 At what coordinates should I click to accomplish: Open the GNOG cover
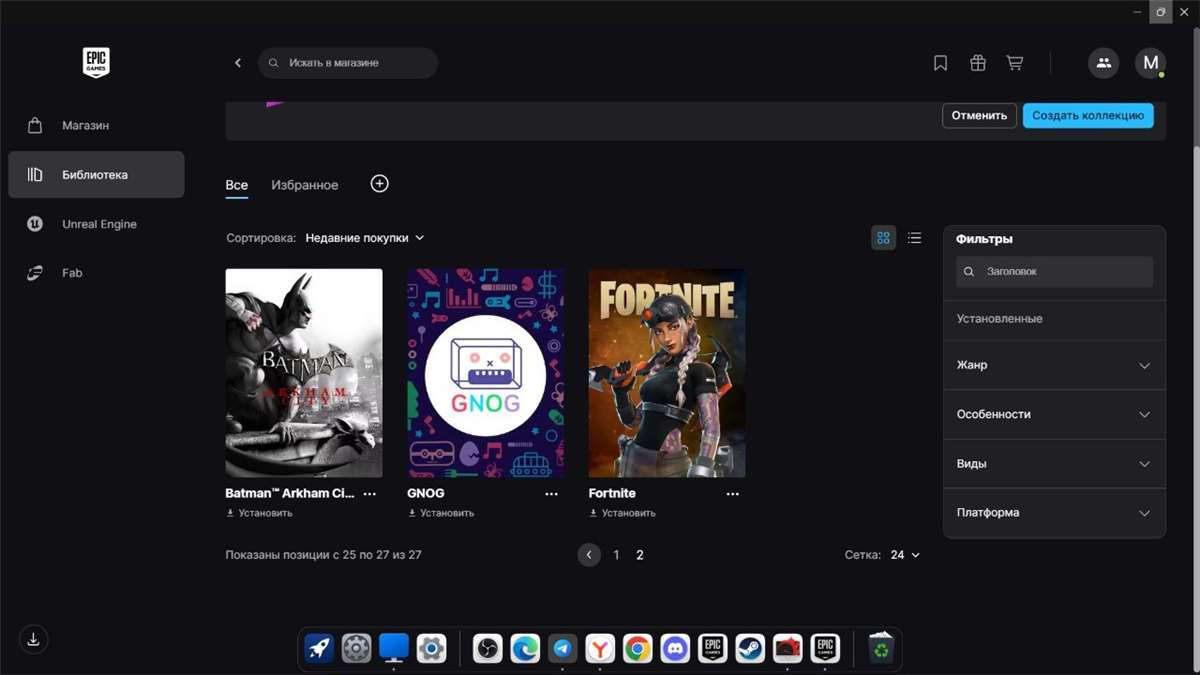pyautogui.click(x=486, y=373)
